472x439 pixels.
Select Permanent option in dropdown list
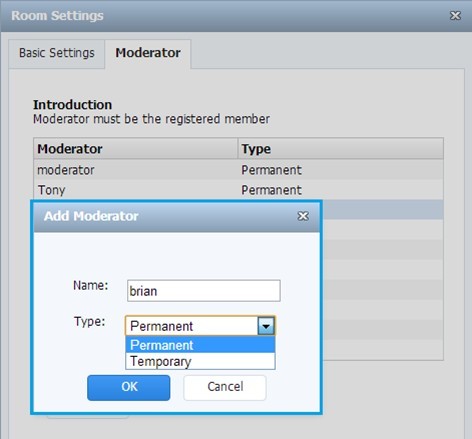tap(200, 345)
